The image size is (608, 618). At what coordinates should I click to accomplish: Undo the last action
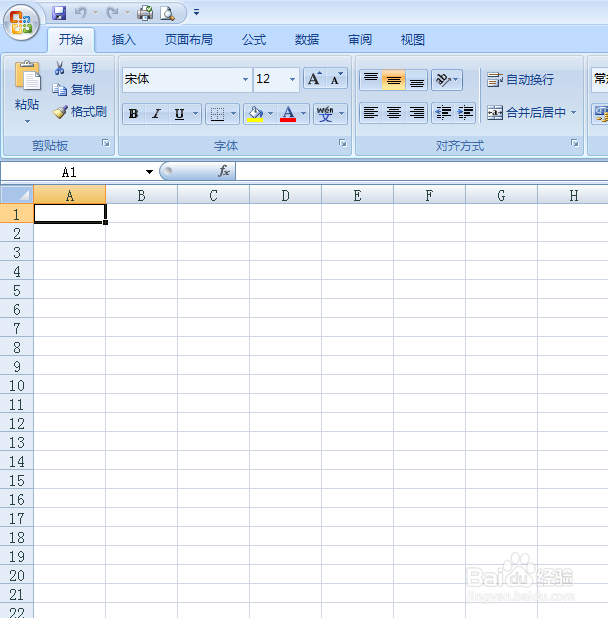tap(80, 13)
